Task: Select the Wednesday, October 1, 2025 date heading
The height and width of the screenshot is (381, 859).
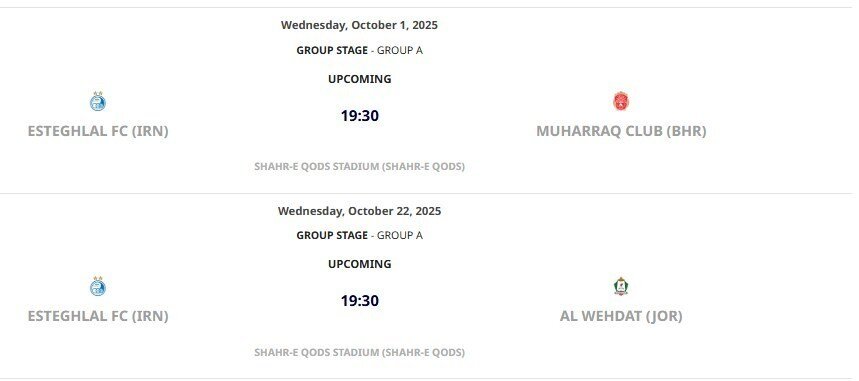Action: [359, 25]
